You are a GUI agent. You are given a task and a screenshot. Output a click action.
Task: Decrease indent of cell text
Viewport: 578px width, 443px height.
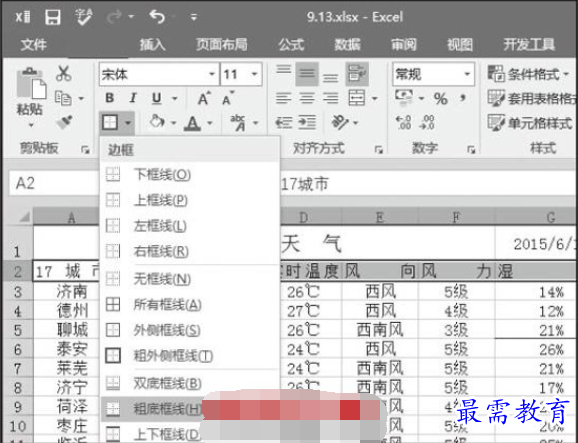283,123
